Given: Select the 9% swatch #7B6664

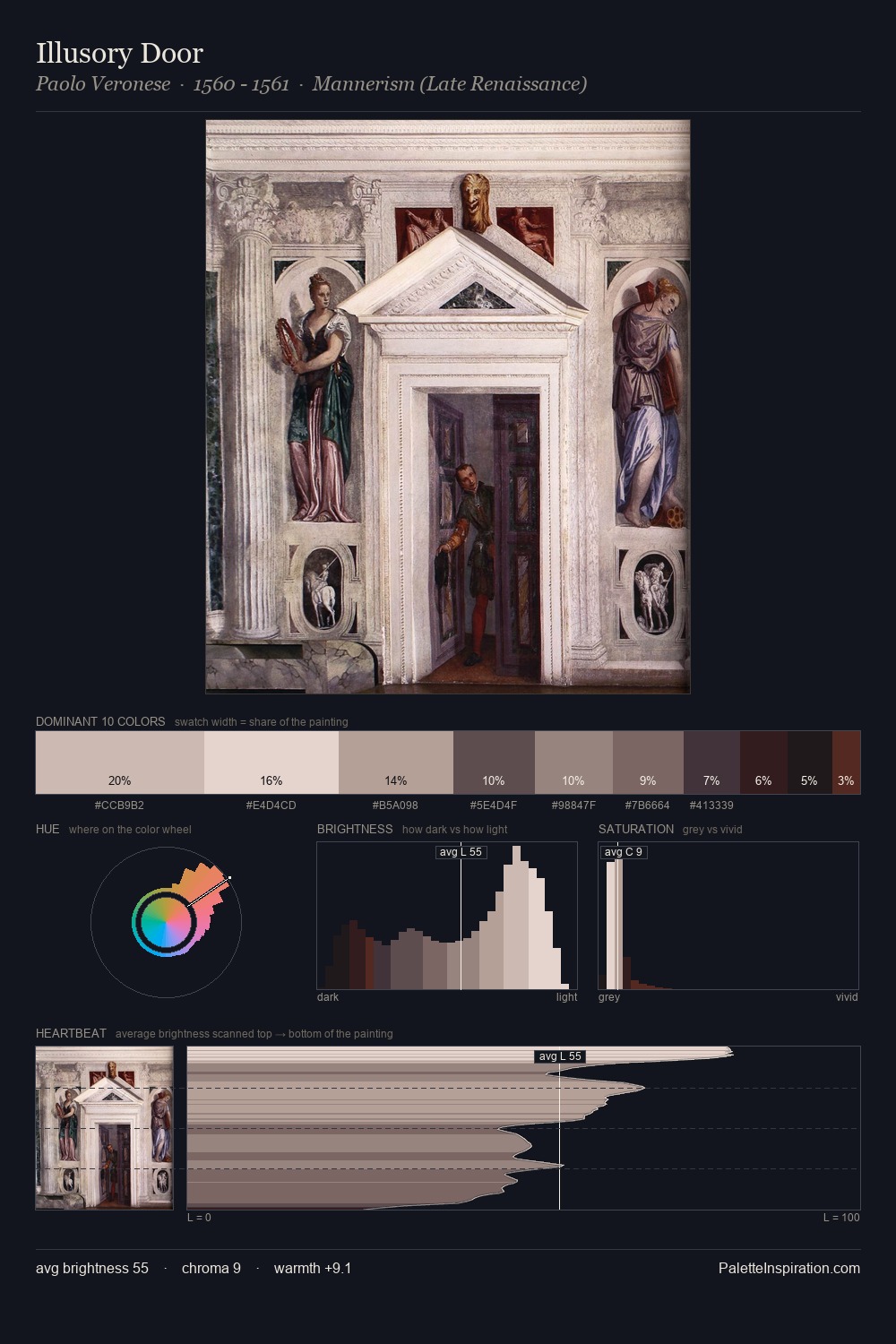Looking at the screenshot, I should point(648,762).
